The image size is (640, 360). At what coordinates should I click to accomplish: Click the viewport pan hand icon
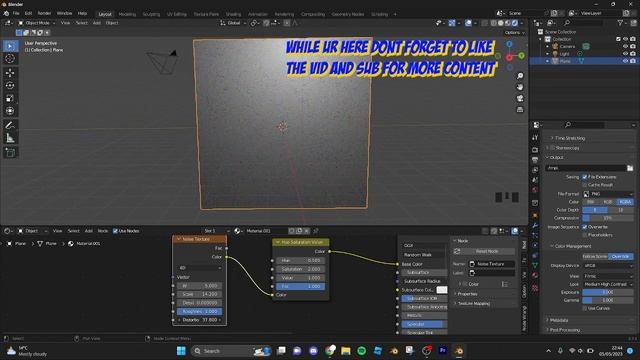click(520, 87)
